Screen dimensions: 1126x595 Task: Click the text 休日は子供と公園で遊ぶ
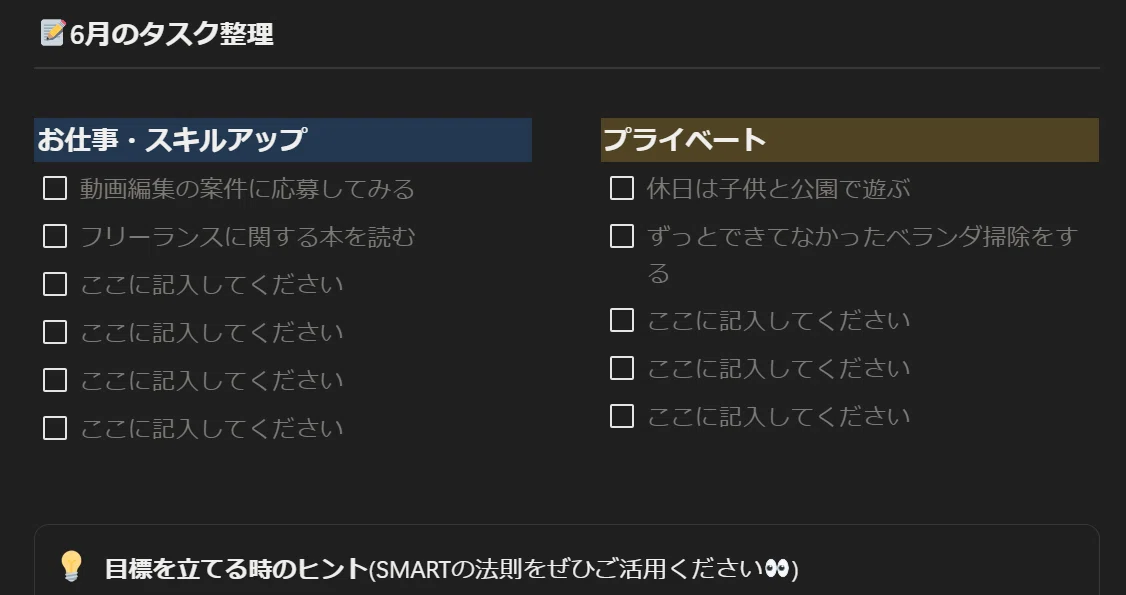[778, 189]
